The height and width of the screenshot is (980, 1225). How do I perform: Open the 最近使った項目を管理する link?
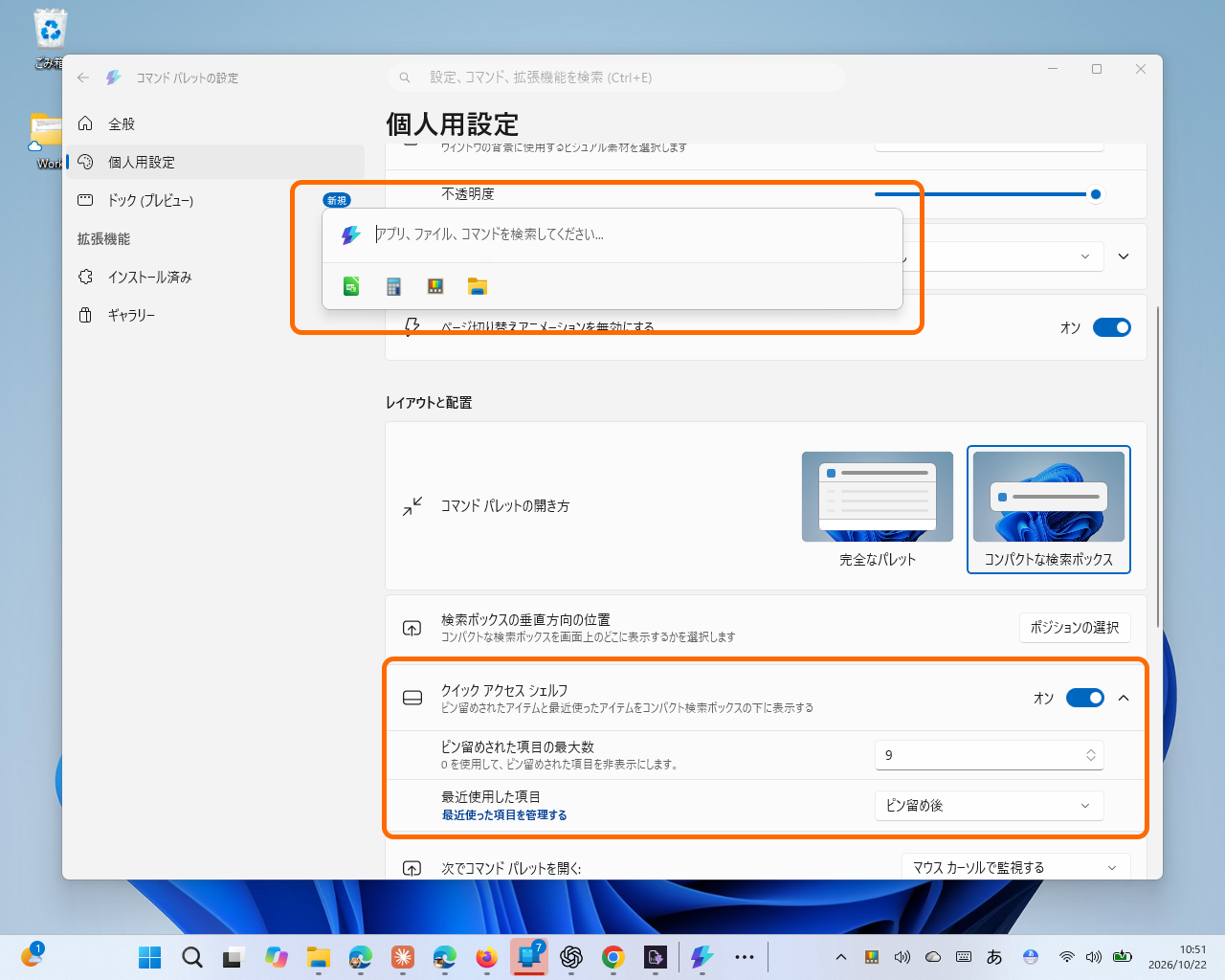504,815
